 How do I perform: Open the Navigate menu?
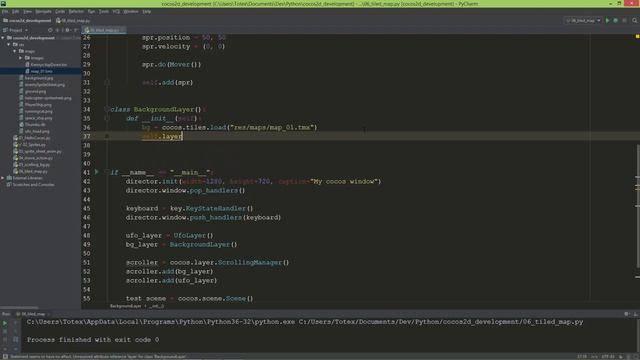coord(43,11)
